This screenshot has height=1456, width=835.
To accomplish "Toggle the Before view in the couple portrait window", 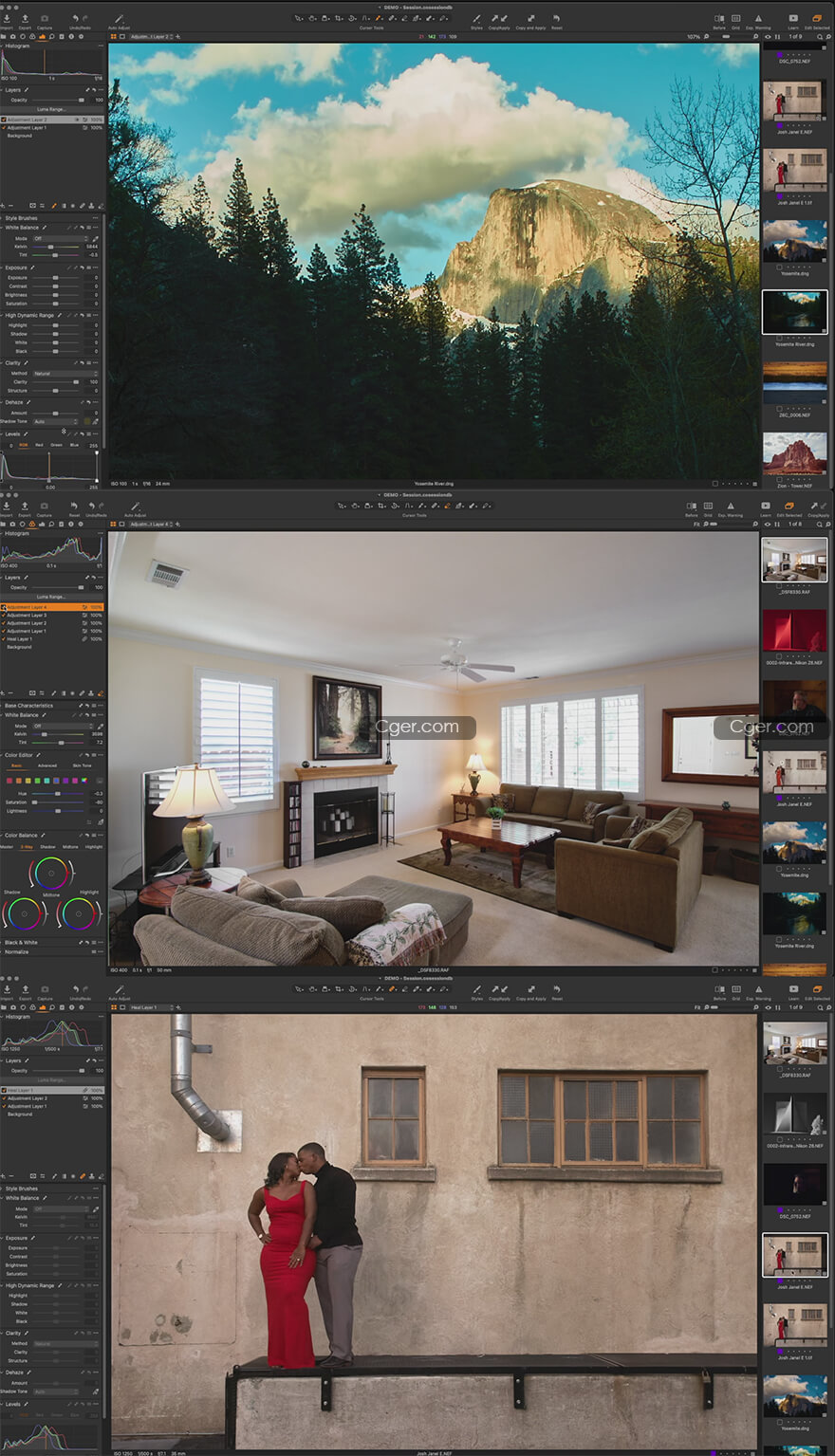I will pyautogui.click(x=719, y=989).
